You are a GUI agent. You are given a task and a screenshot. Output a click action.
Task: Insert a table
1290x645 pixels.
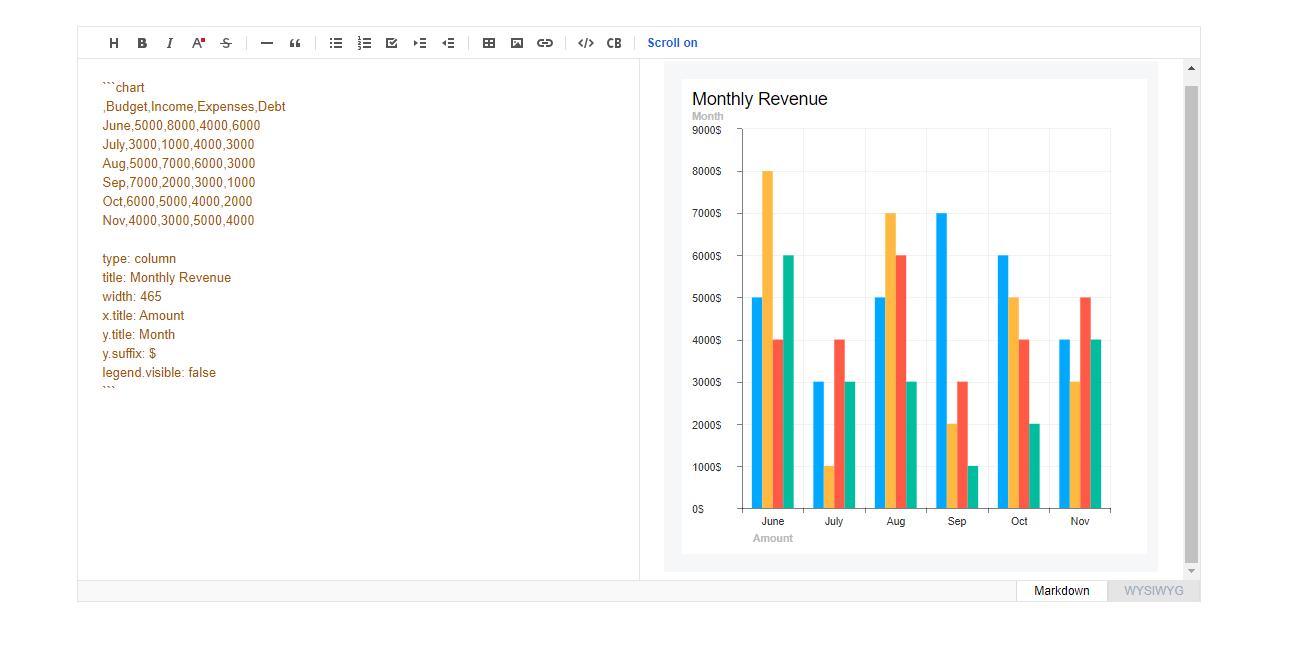coord(489,43)
